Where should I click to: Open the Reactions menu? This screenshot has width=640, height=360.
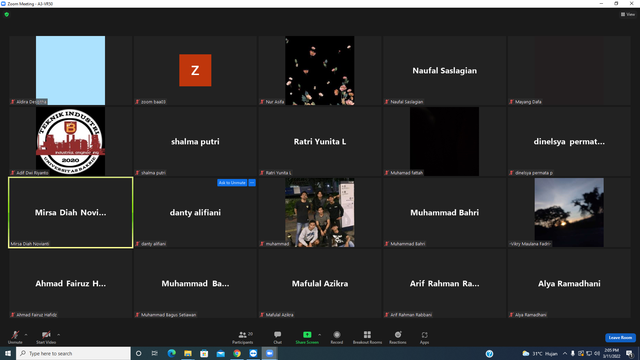point(398,337)
